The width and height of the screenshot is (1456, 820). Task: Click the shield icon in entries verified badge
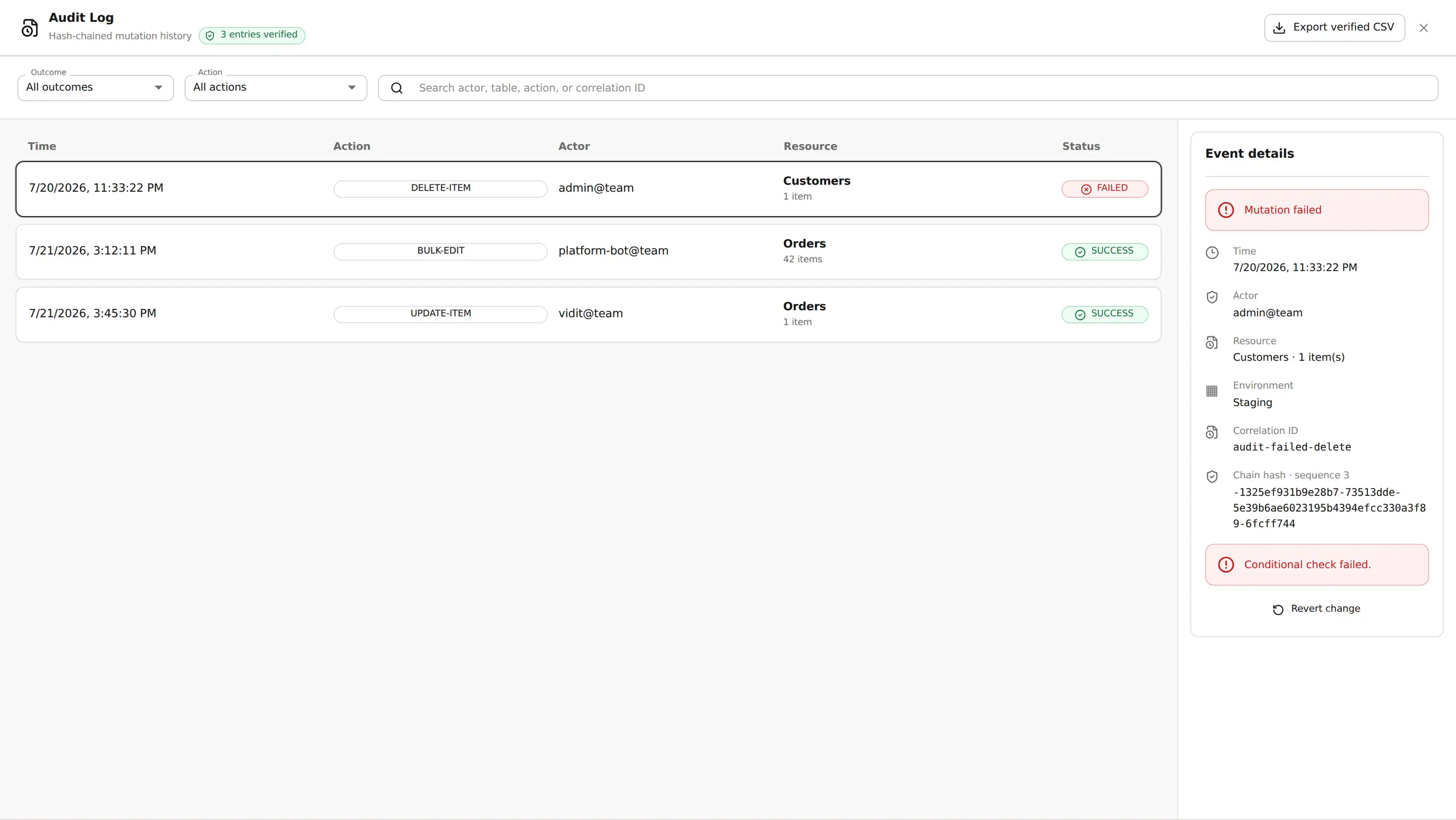click(x=210, y=35)
